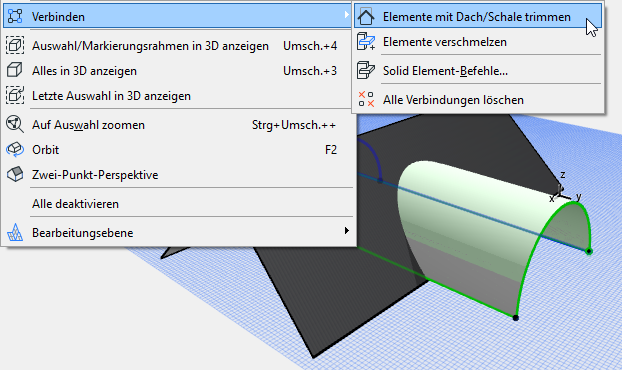This screenshot has width=622, height=370.
Task: Open Solid Element-Befehle dialog
Action: click(x=478, y=71)
